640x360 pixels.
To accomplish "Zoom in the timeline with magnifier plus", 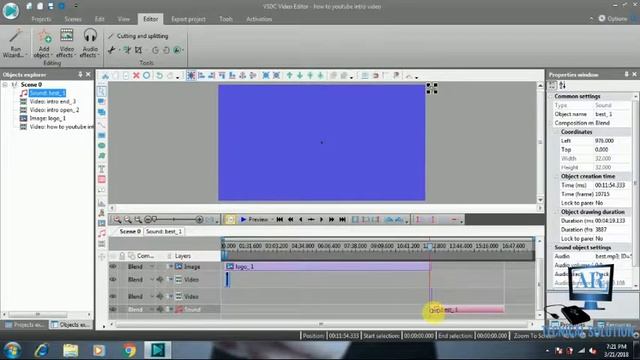I will pos(117,220).
